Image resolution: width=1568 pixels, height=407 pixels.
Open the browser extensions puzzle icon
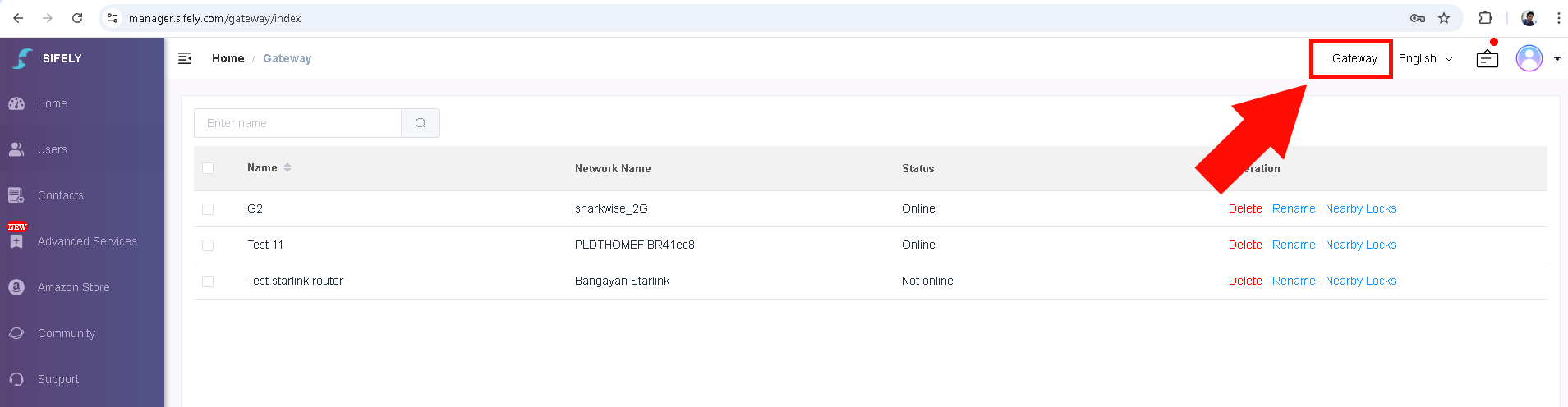click(1485, 18)
